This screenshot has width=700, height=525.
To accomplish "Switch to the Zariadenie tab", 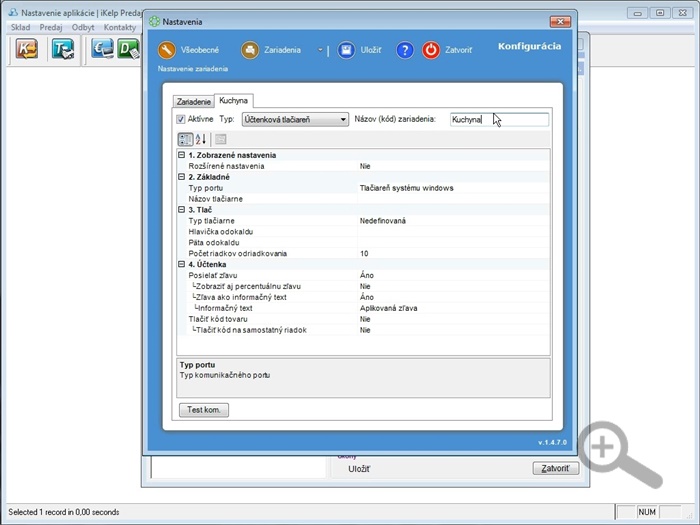I will coord(193,102).
